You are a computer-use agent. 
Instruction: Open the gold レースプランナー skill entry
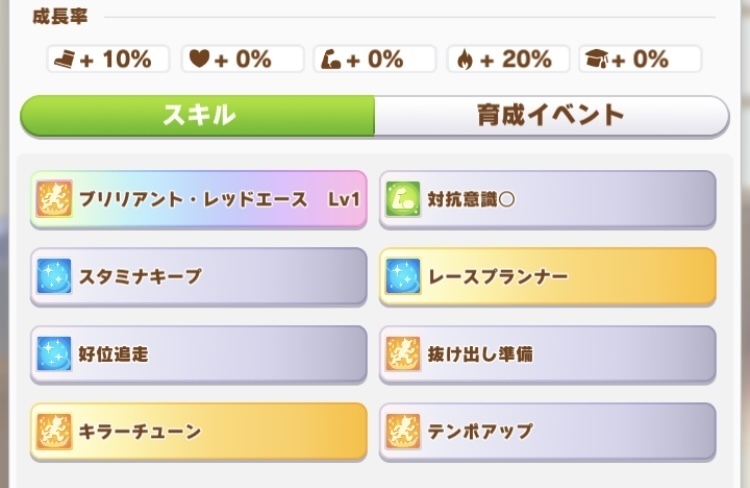[548, 277]
